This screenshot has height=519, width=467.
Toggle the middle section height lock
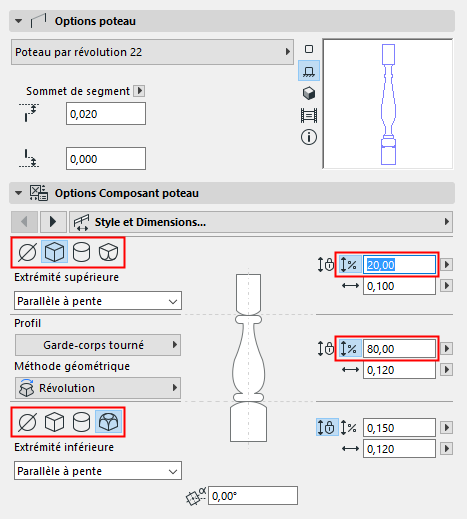click(x=326, y=349)
